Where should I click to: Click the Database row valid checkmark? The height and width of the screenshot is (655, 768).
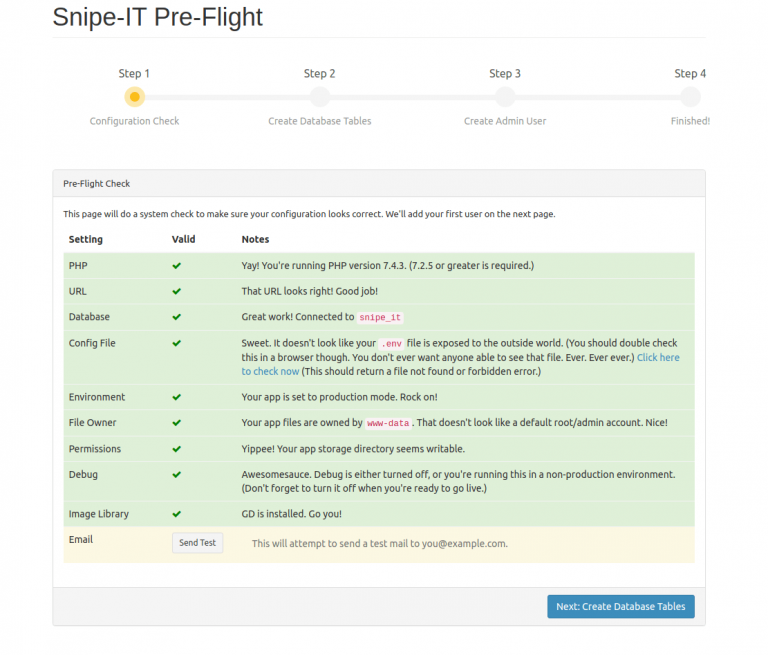(x=177, y=317)
